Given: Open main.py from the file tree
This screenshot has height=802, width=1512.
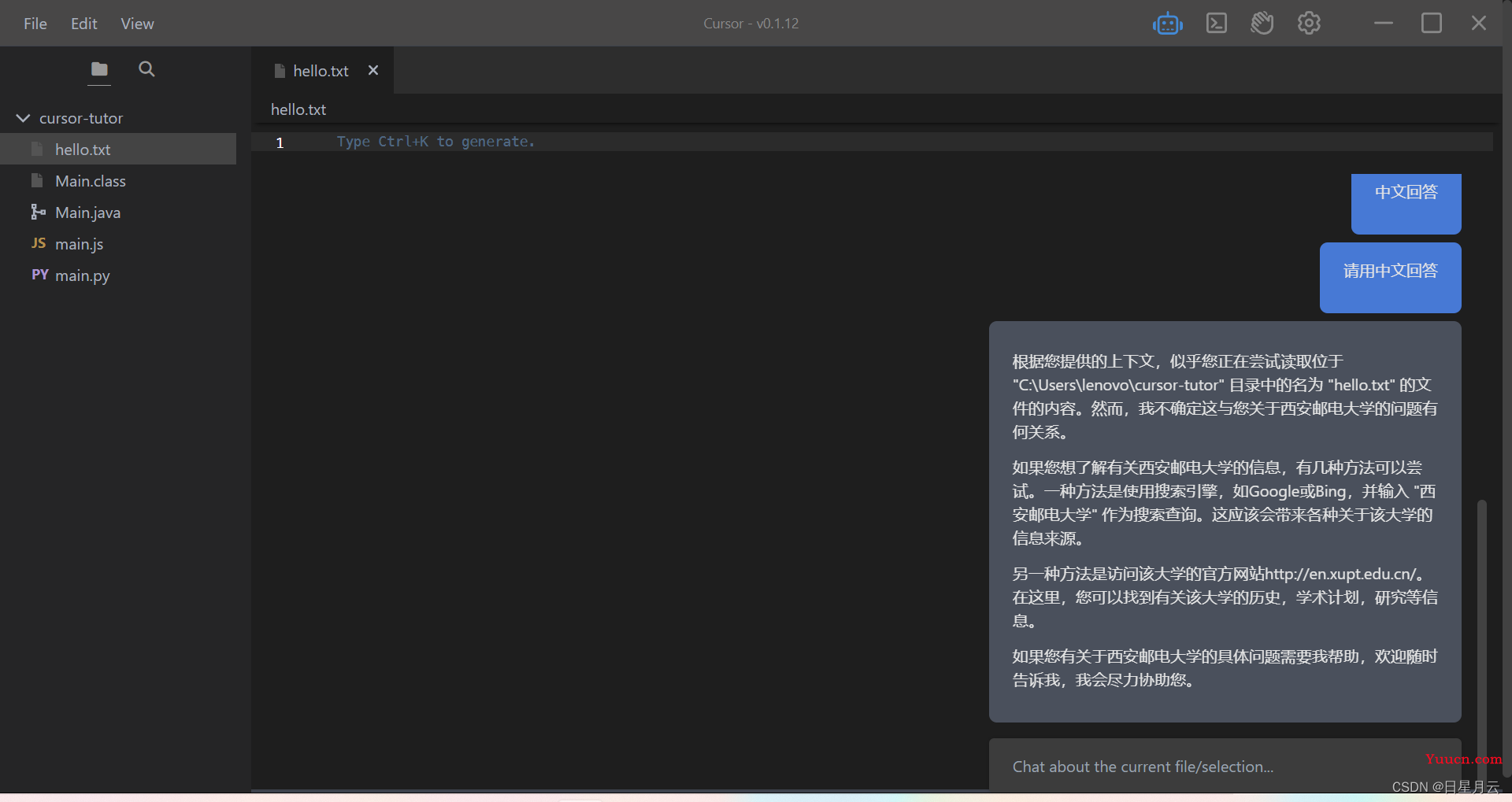Looking at the screenshot, I should (x=118, y=275).
